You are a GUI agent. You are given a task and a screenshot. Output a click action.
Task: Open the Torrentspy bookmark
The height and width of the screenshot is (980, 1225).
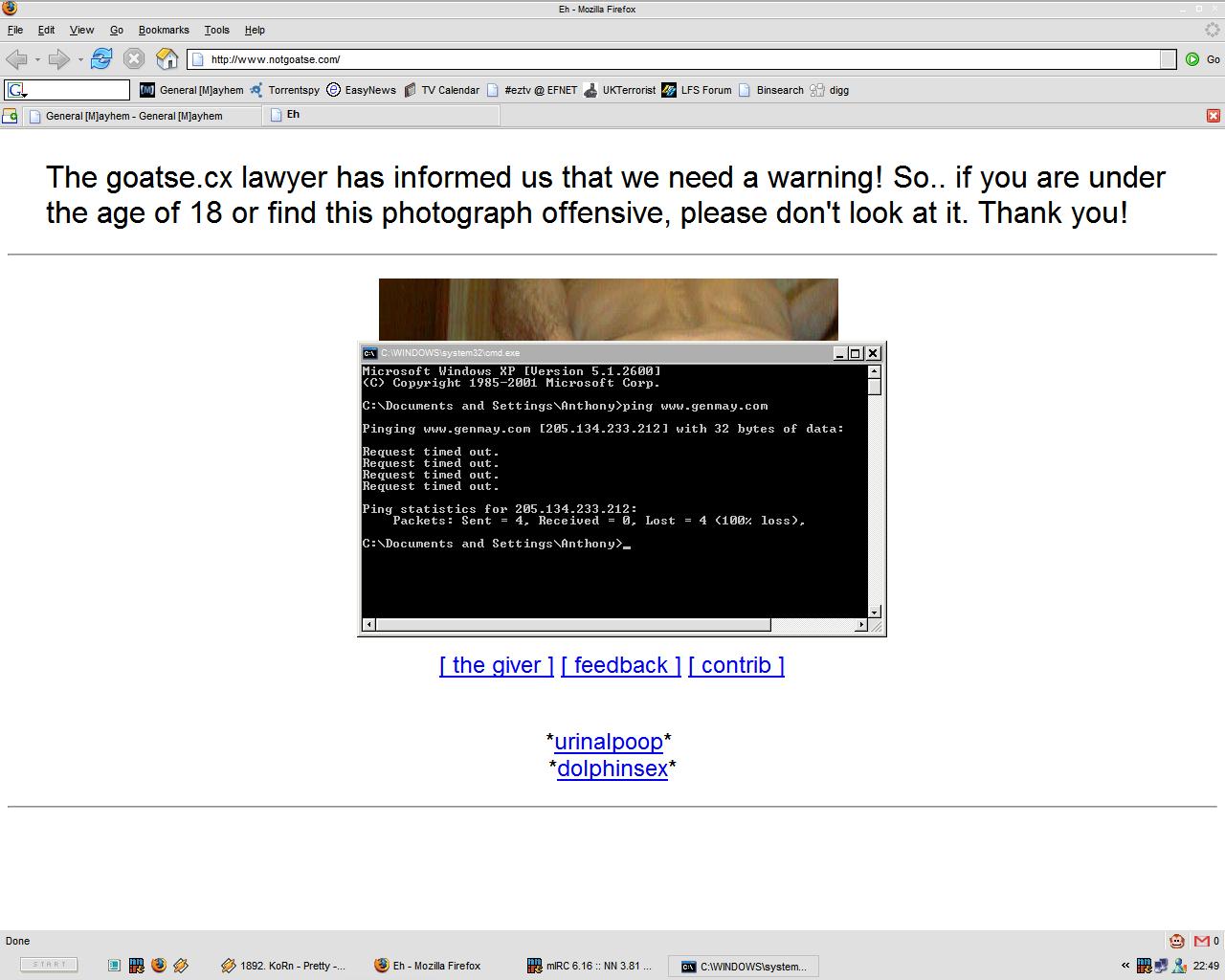point(284,90)
